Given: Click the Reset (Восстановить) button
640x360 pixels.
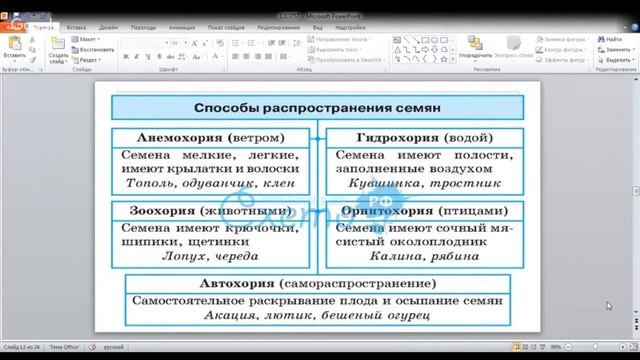Looking at the screenshot, I should click(93, 49).
